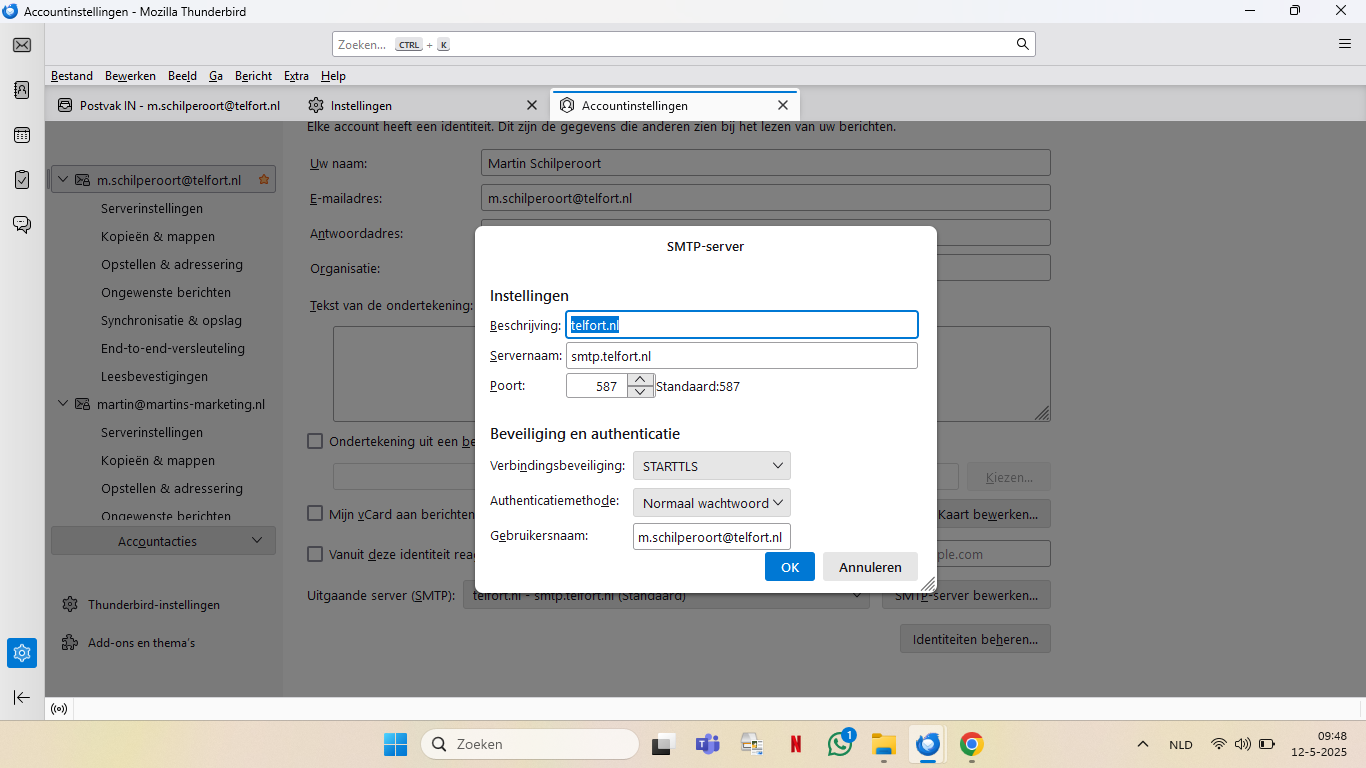The width and height of the screenshot is (1366, 768).
Task: Click the Identiteiten beheren button
Action: click(x=975, y=639)
